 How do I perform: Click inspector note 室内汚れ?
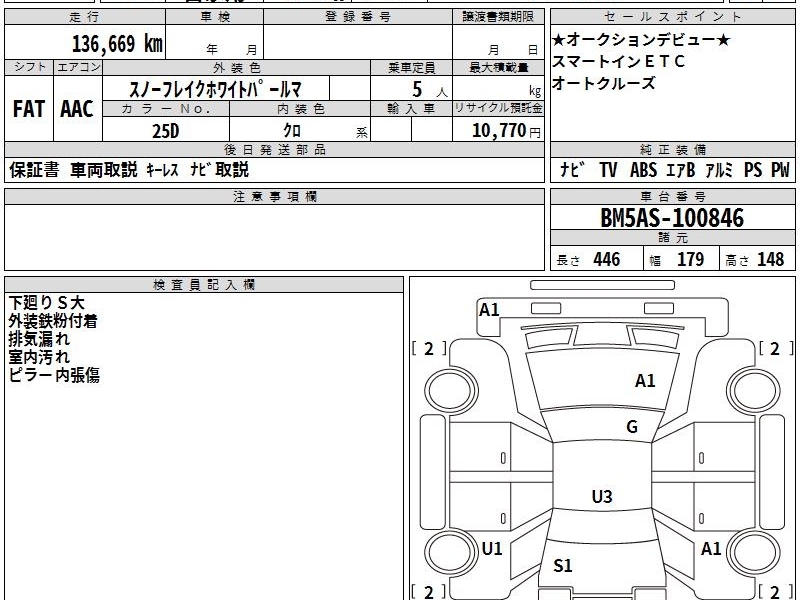coord(39,357)
